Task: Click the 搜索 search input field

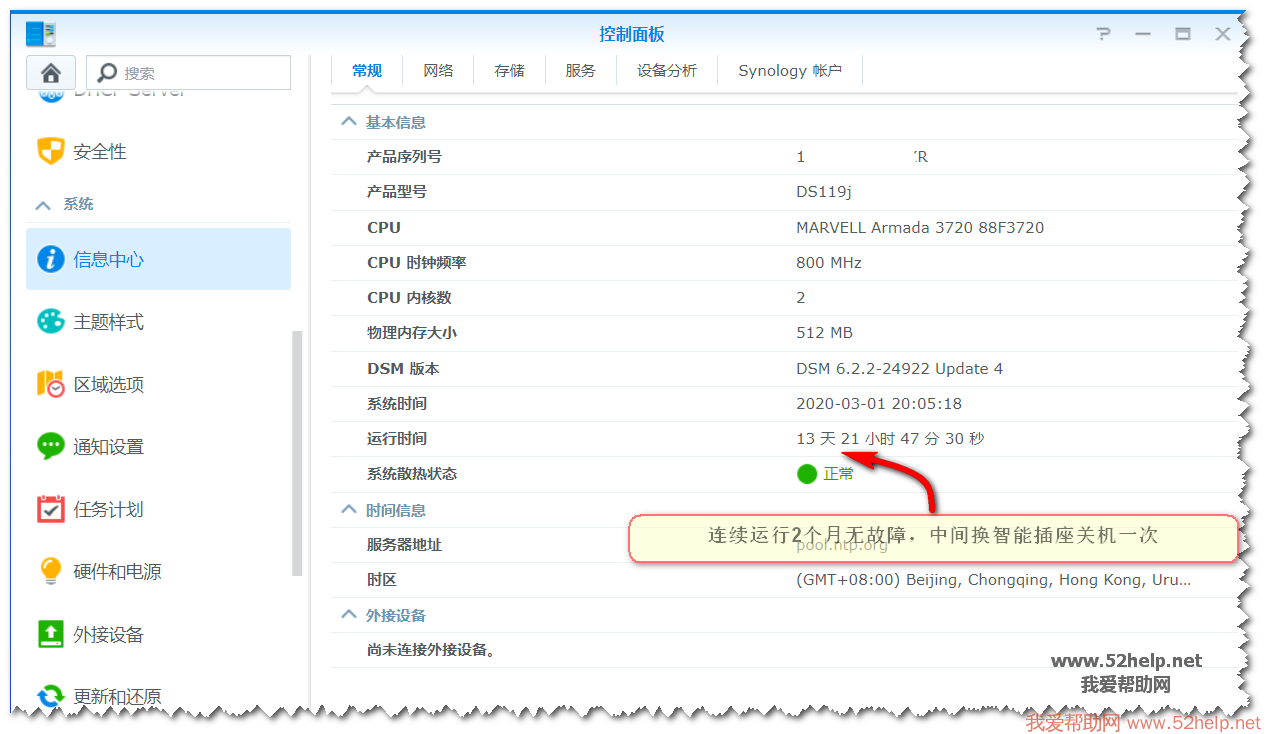Action: (200, 73)
